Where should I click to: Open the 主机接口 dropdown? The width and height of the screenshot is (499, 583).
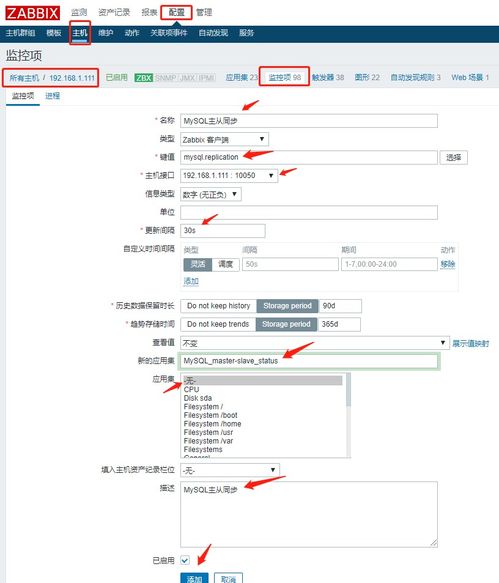click(229, 175)
